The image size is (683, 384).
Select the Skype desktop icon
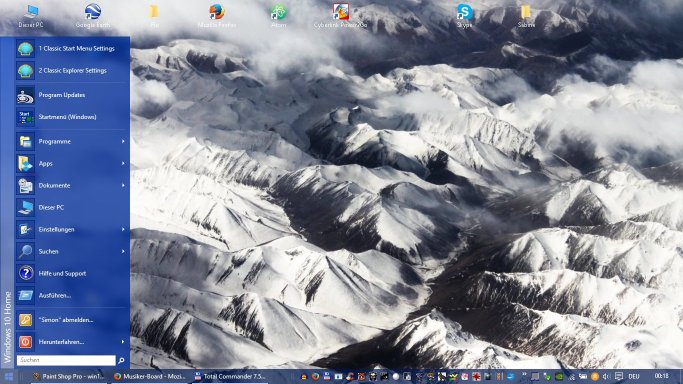(464, 15)
